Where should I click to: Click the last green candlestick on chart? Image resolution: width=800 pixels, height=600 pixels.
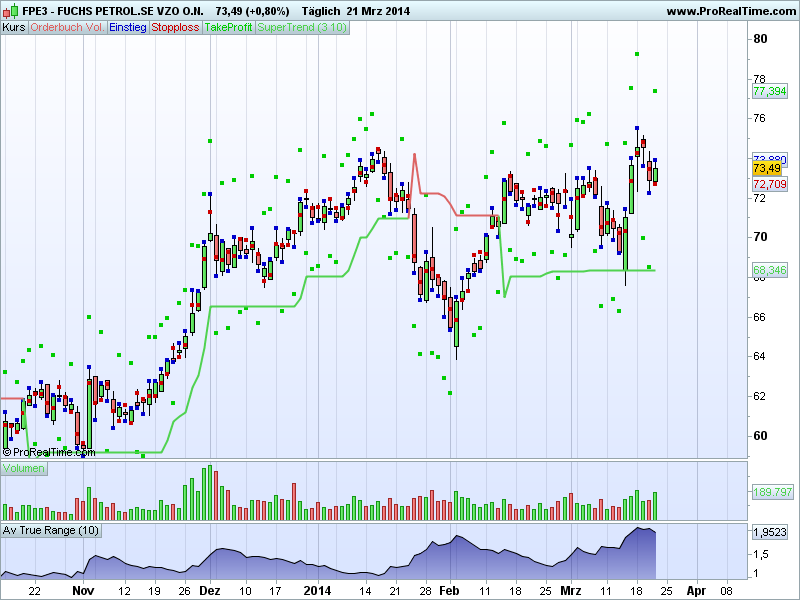click(655, 175)
